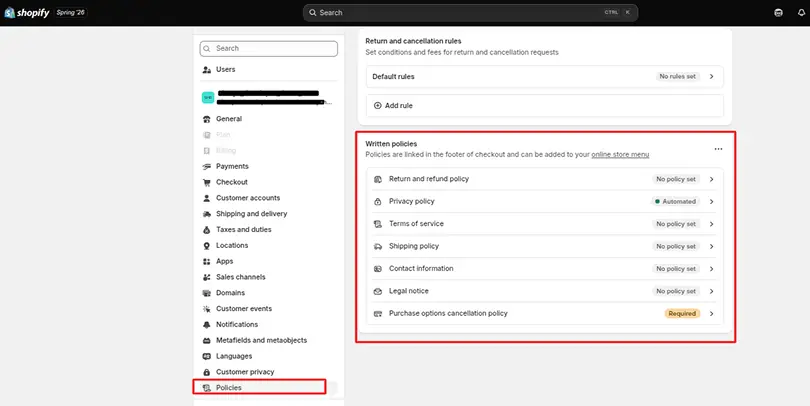
Task: Click the Return and cancellation rules heading
Action: pyautogui.click(x=413, y=41)
